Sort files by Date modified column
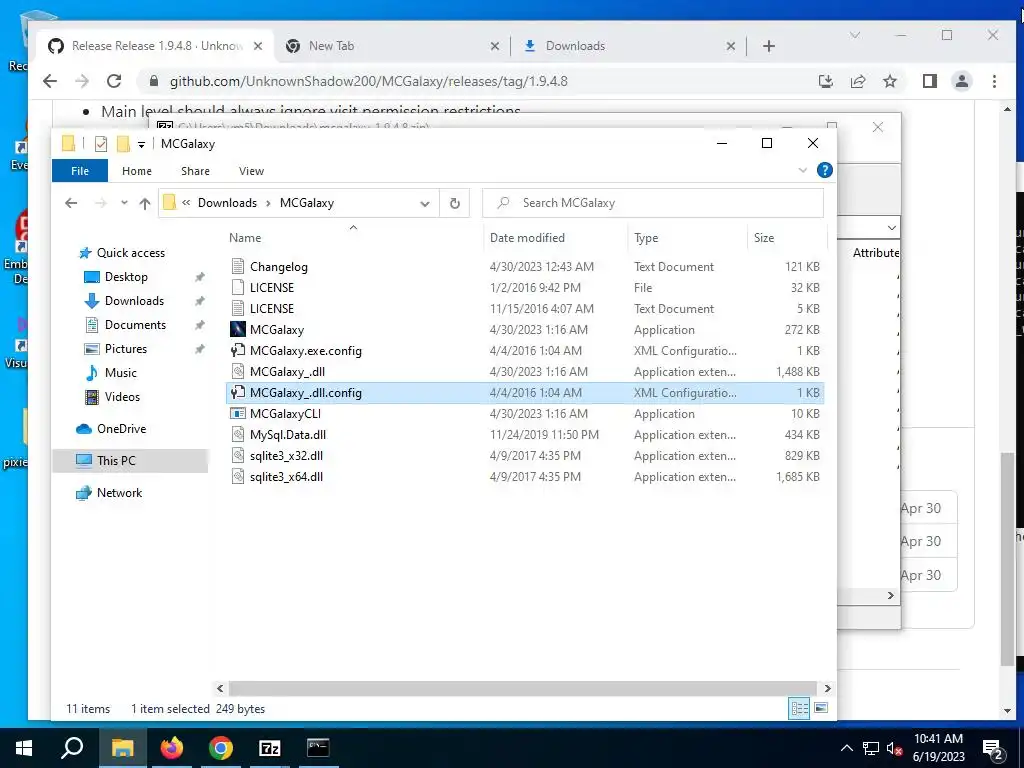This screenshot has width=1024, height=768. [556, 238]
